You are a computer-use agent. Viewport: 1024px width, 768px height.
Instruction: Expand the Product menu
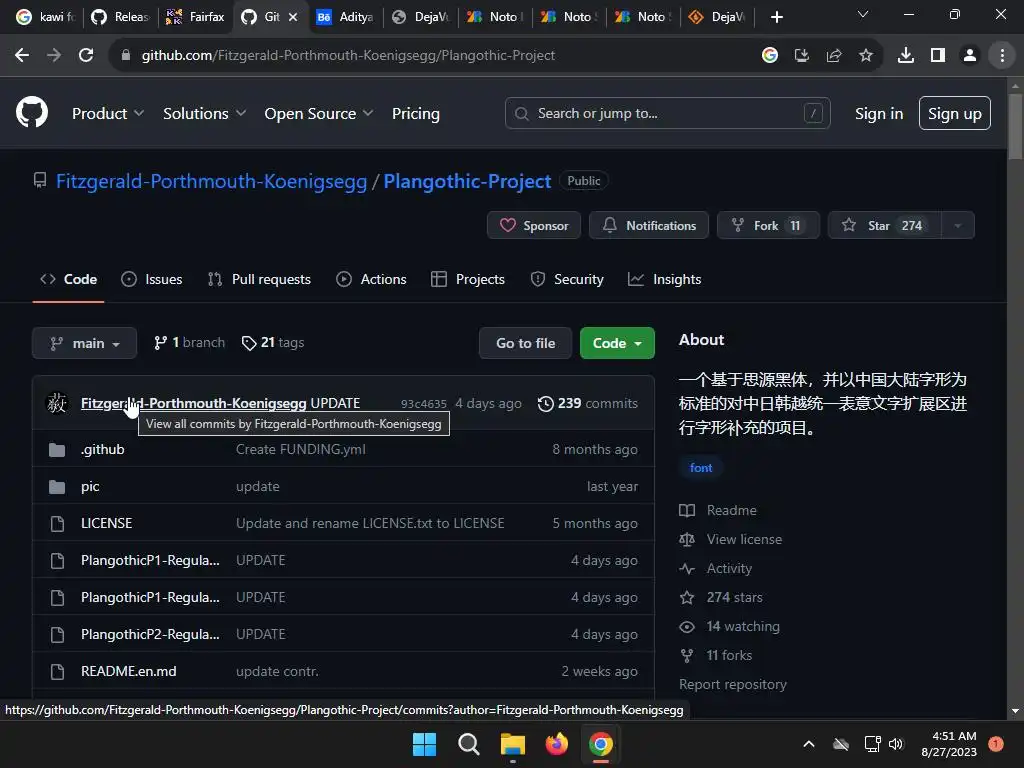point(108,114)
